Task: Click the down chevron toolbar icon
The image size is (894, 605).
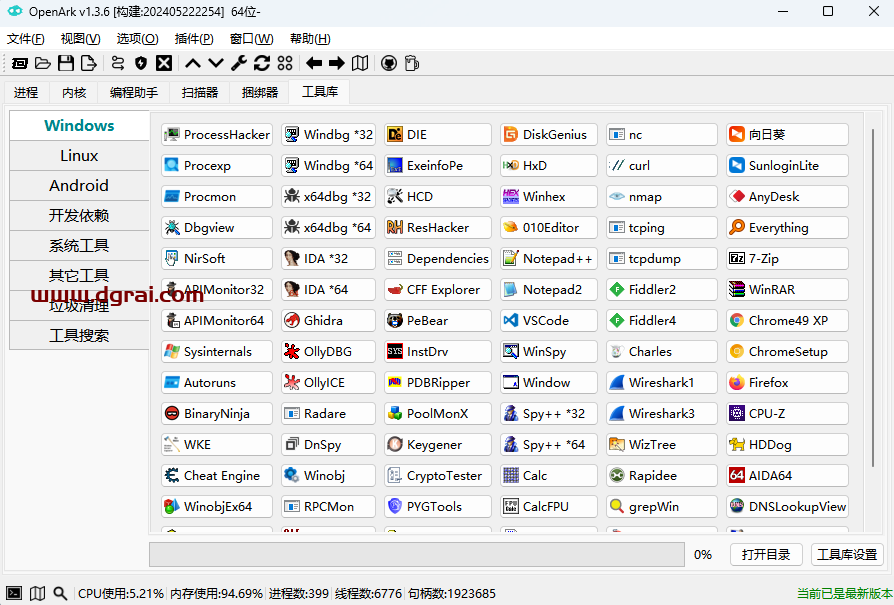Action: click(x=216, y=63)
